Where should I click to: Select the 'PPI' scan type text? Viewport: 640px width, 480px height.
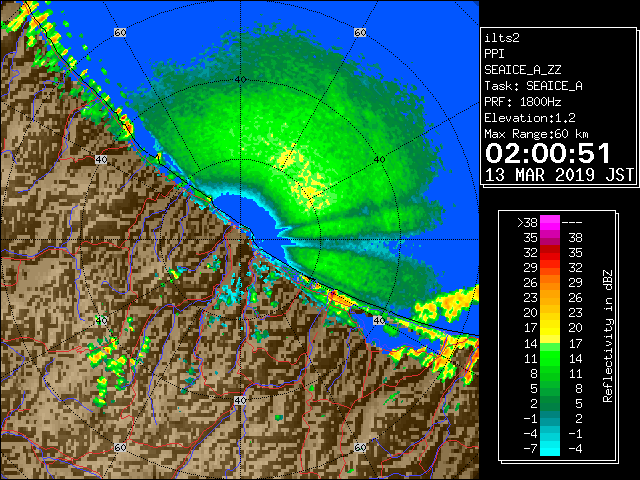coord(494,54)
